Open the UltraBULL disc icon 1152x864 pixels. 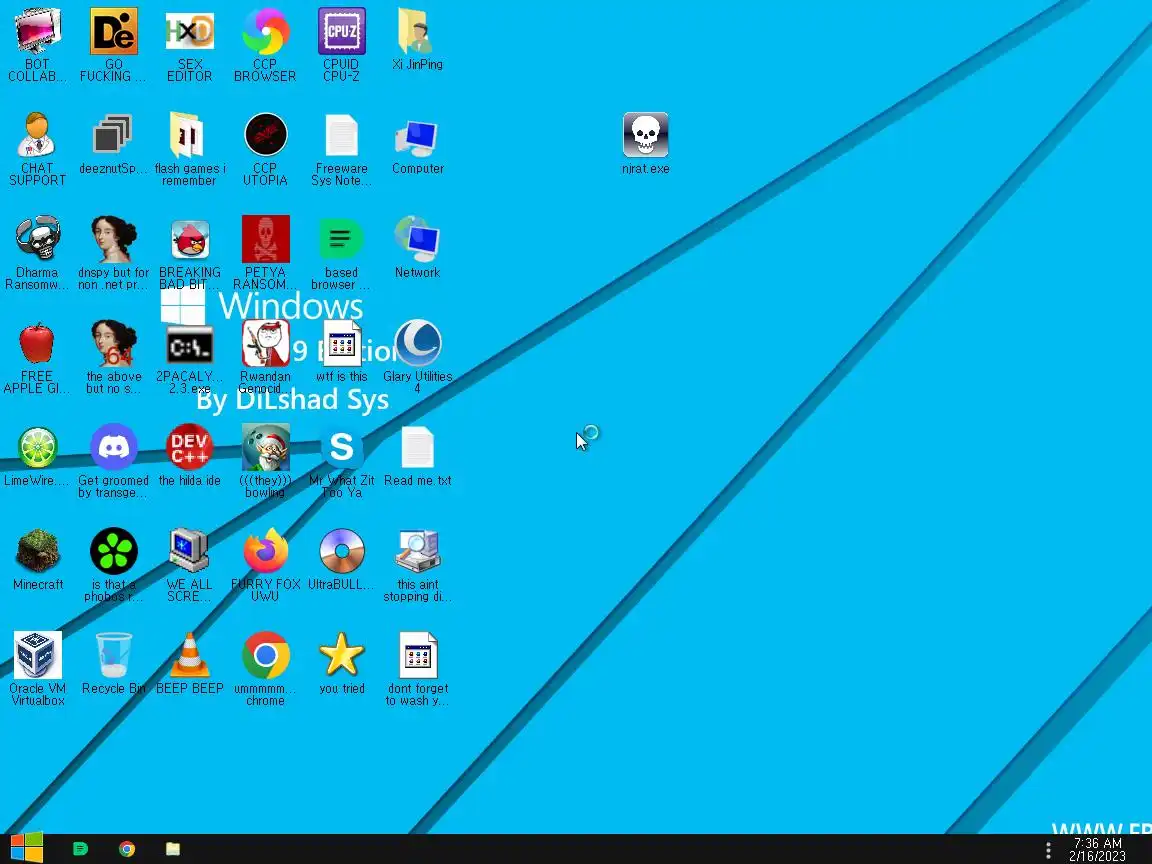342,560
